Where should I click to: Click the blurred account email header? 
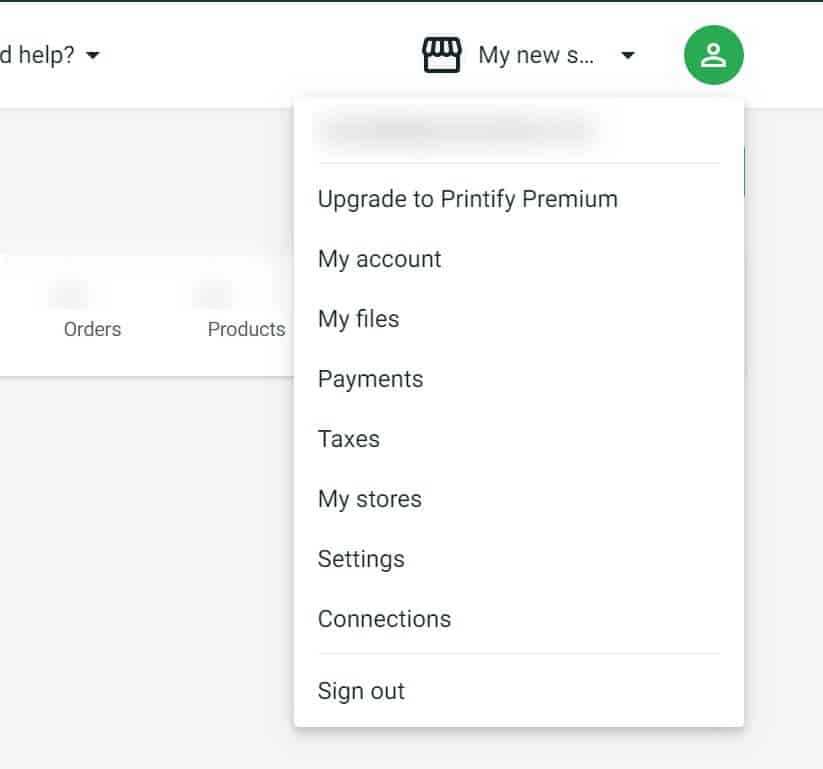click(458, 131)
